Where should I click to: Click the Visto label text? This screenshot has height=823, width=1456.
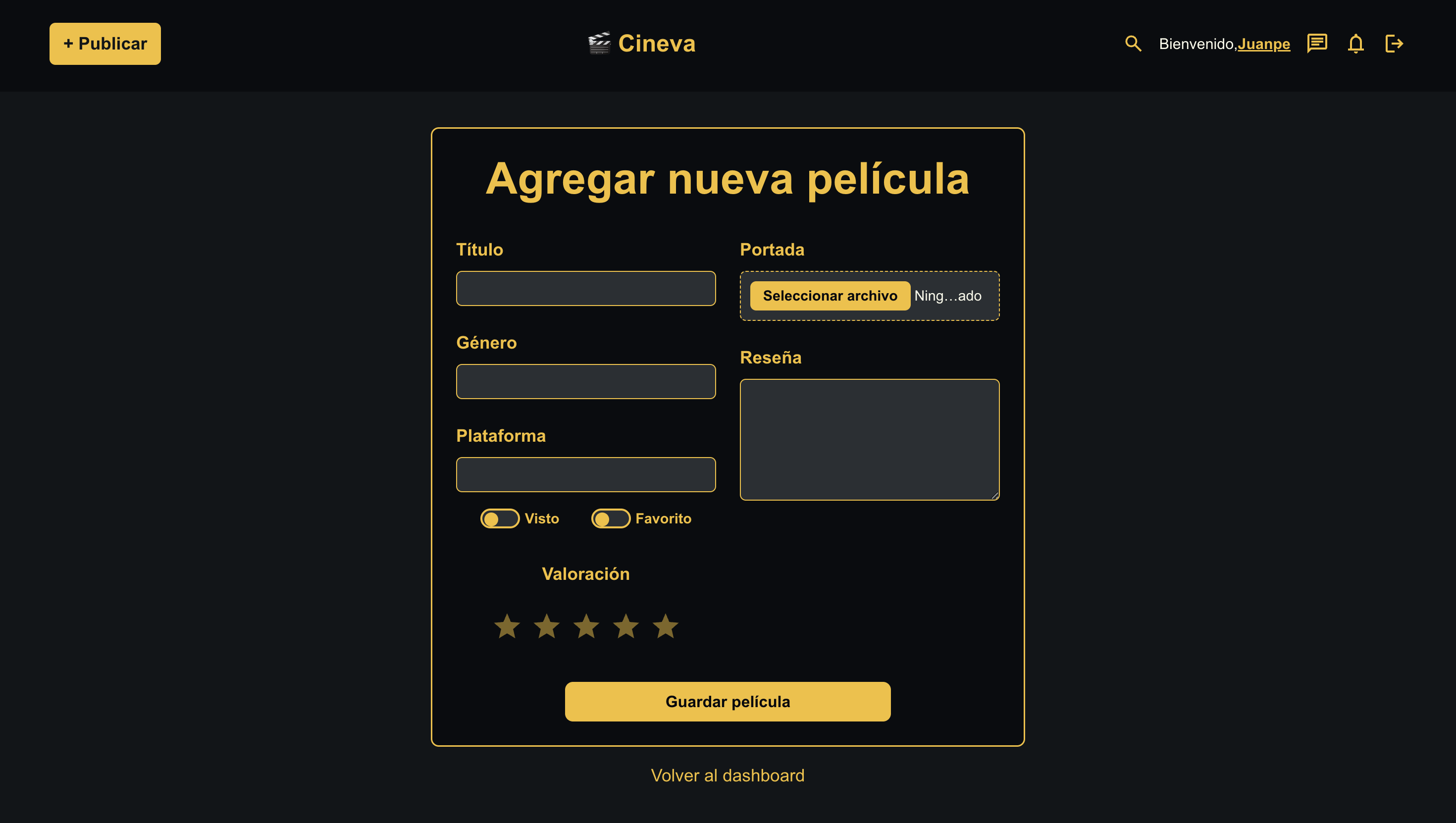541,518
